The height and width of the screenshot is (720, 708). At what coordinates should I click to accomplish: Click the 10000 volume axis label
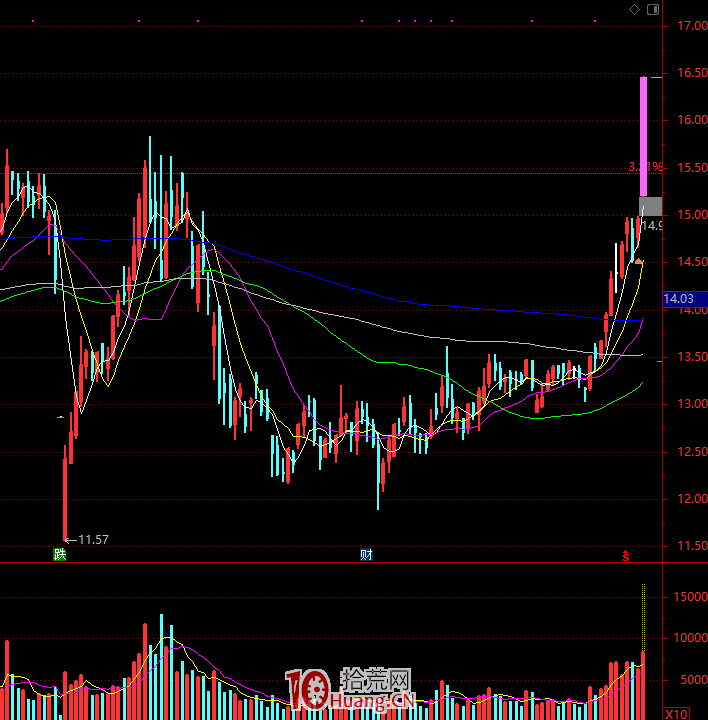pyautogui.click(x=691, y=638)
